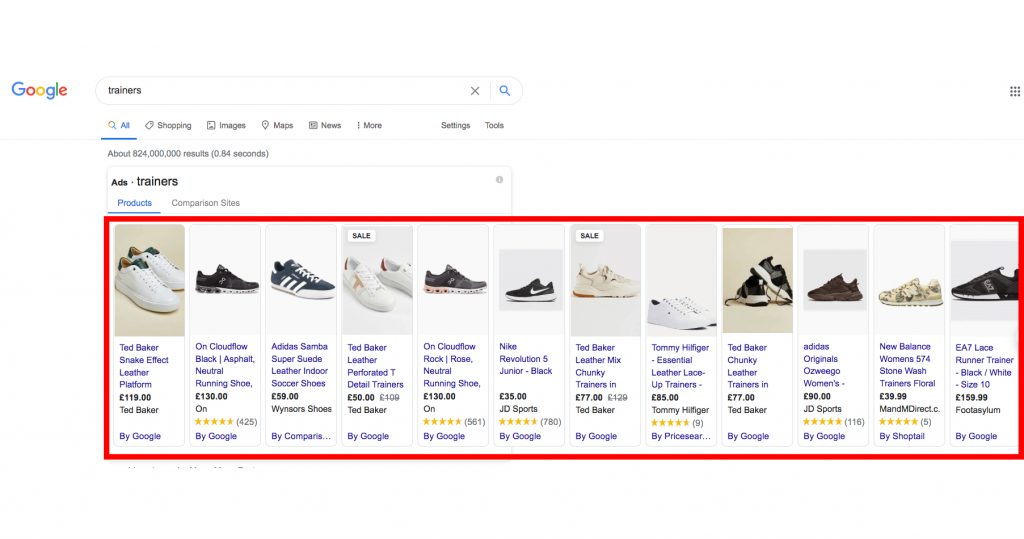Click the ads info icon
Viewport: 1024px width, 539px height.
499,180
